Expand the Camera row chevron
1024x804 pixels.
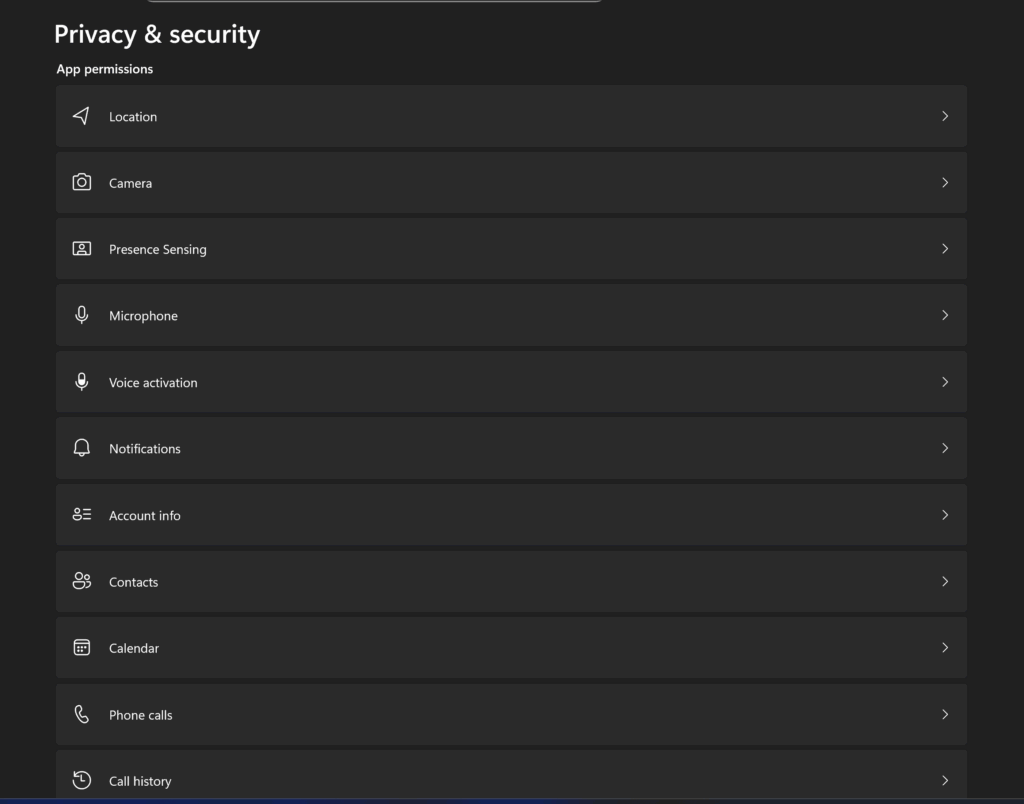[945, 182]
